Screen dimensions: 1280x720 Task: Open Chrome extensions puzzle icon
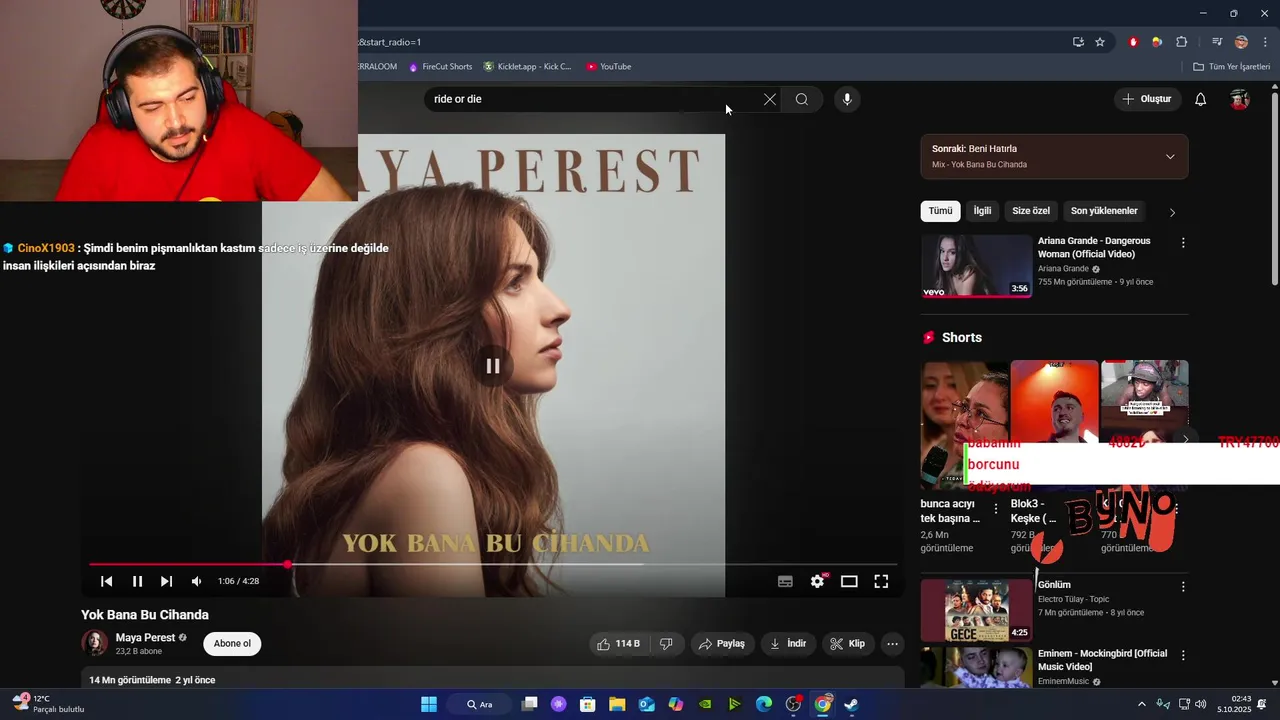[1182, 42]
